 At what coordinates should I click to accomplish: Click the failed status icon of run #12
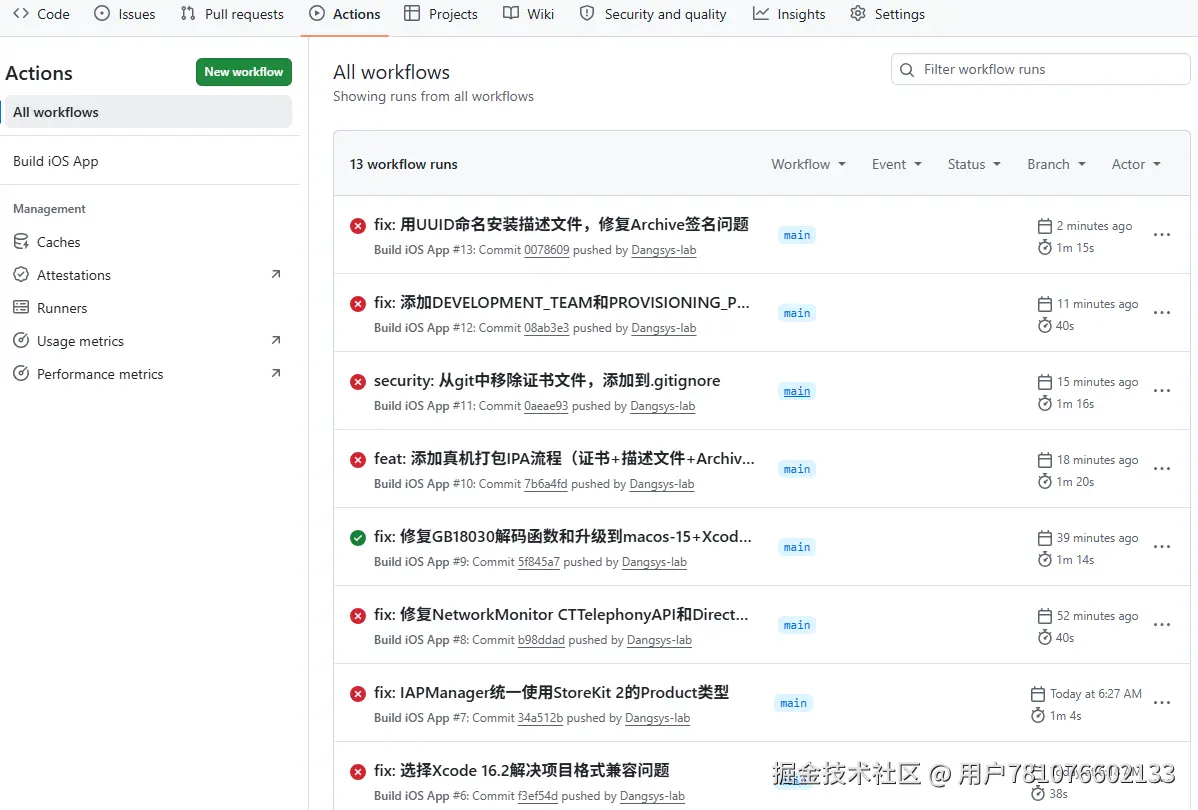pos(358,303)
